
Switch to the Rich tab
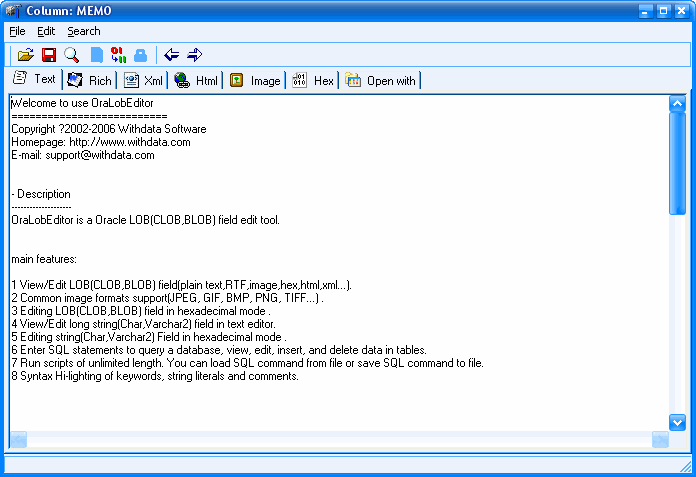pos(90,81)
